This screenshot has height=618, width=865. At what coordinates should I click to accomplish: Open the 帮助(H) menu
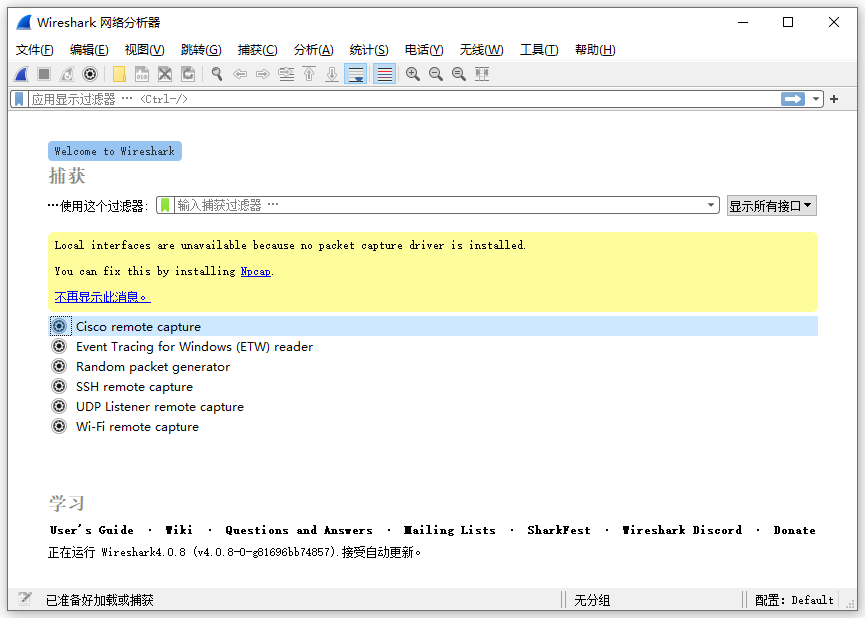595,50
